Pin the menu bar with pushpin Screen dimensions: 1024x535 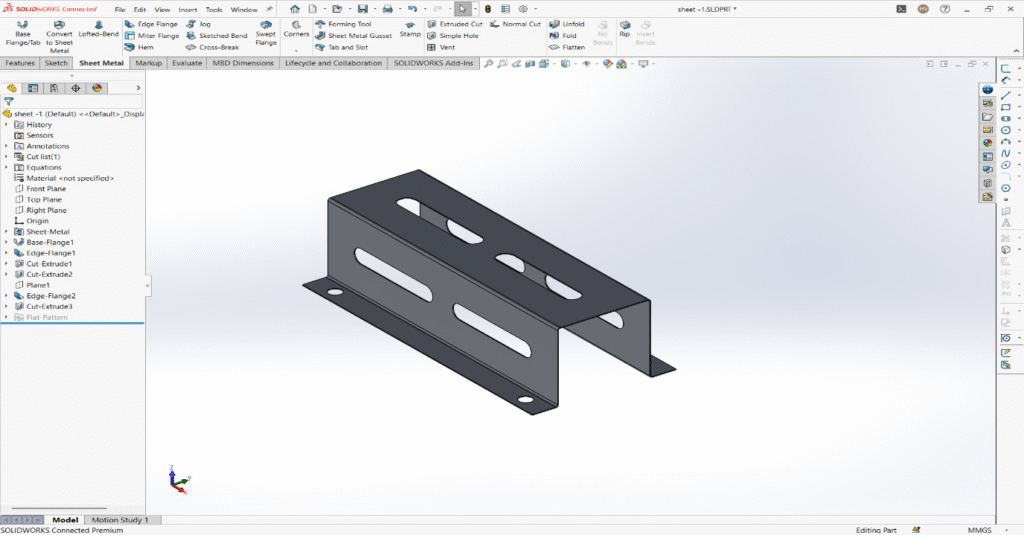pos(269,9)
